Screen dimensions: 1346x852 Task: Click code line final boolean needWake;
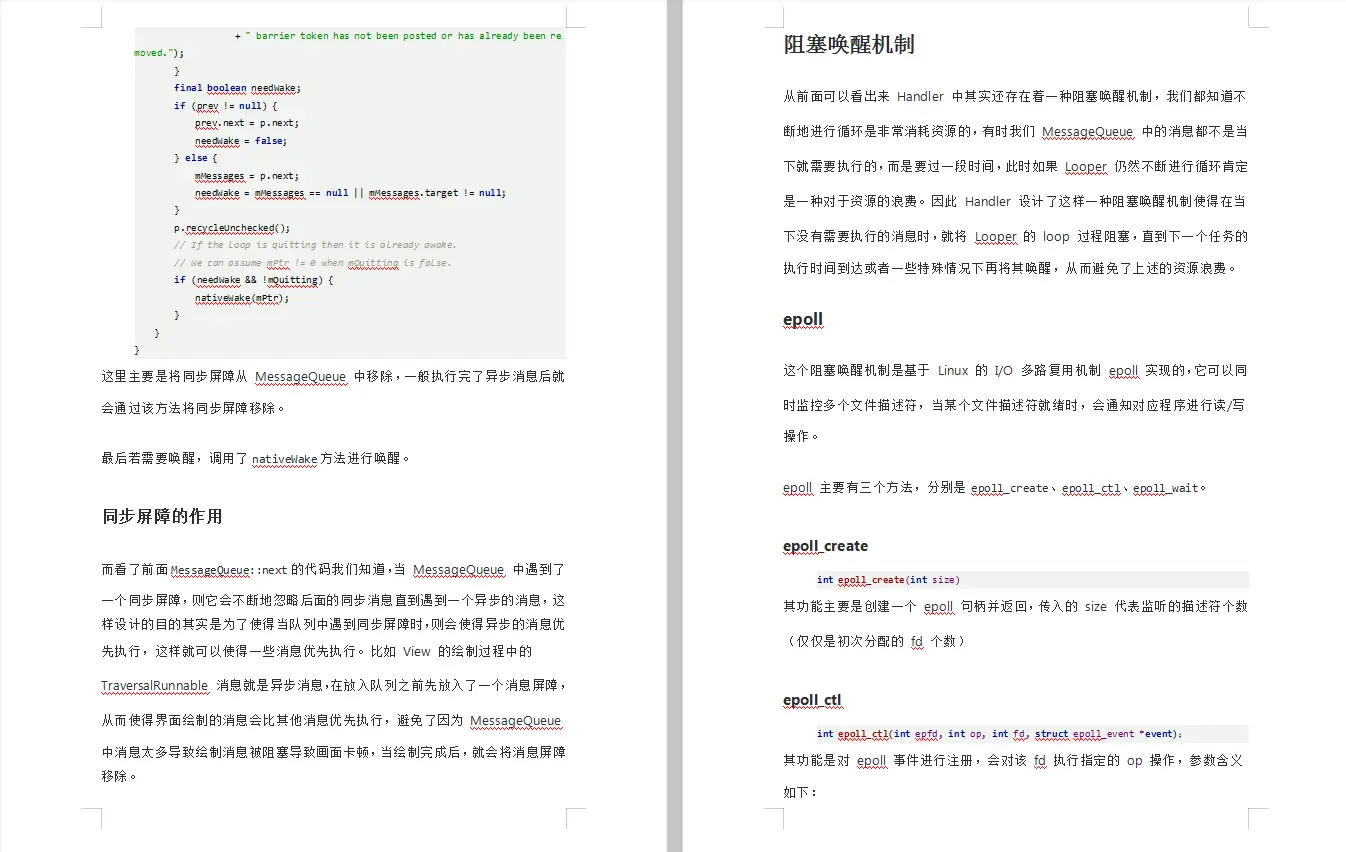pyautogui.click(x=237, y=88)
